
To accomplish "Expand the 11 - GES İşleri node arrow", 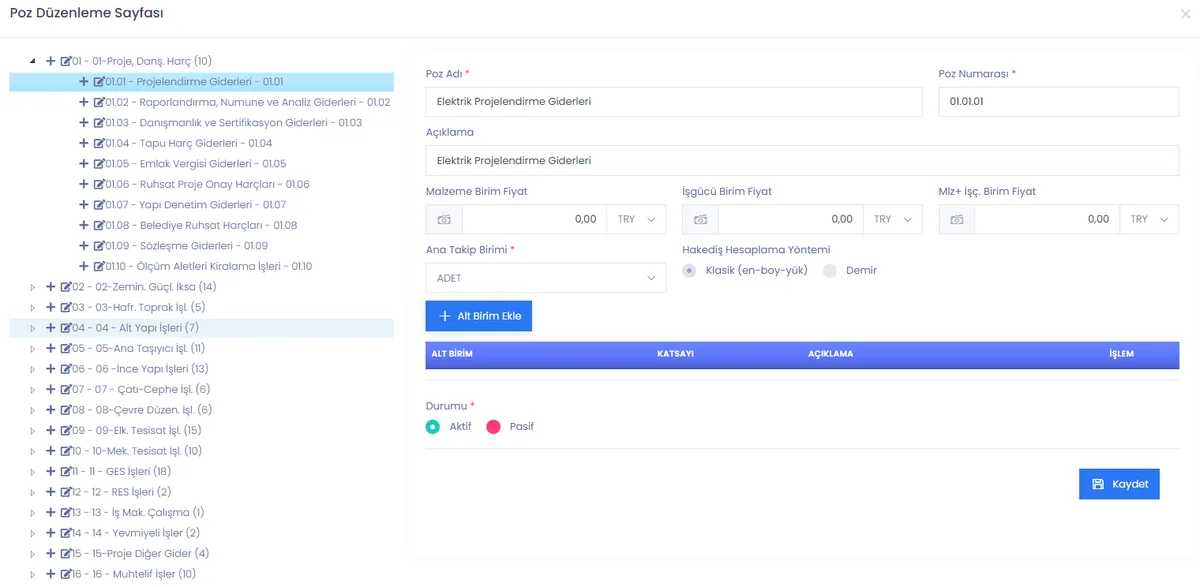I will click(x=33, y=471).
